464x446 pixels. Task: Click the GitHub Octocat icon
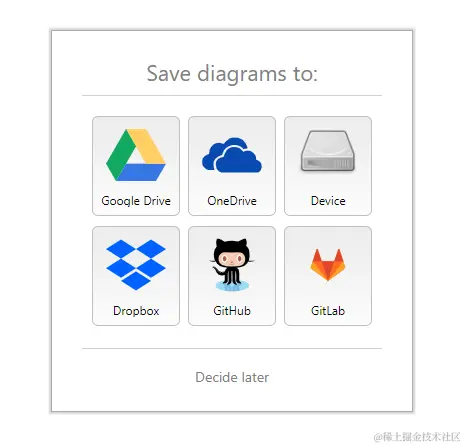tap(232, 265)
